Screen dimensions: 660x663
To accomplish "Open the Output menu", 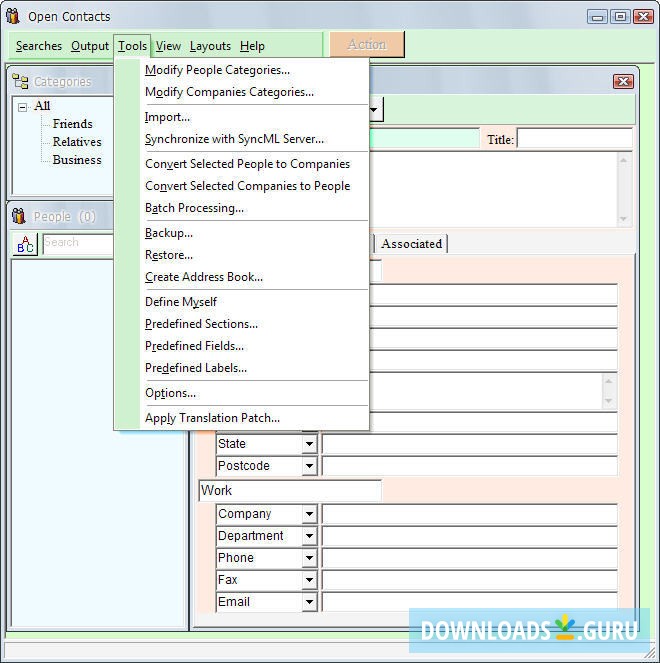I will (x=90, y=46).
